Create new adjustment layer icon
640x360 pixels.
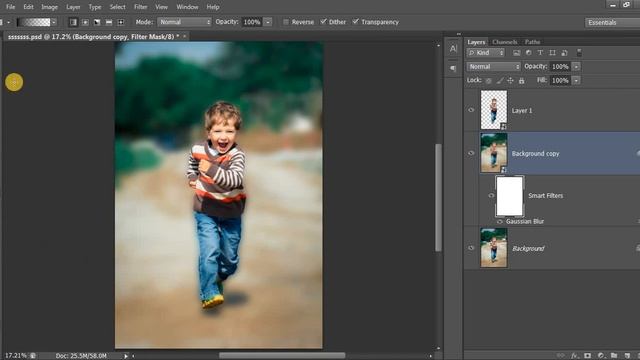pos(601,356)
